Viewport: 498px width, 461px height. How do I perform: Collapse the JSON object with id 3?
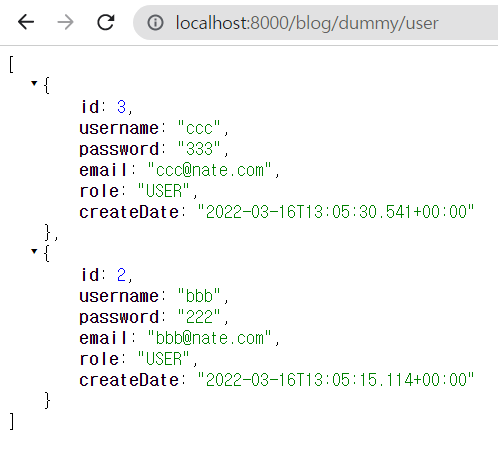pos(34,83)
